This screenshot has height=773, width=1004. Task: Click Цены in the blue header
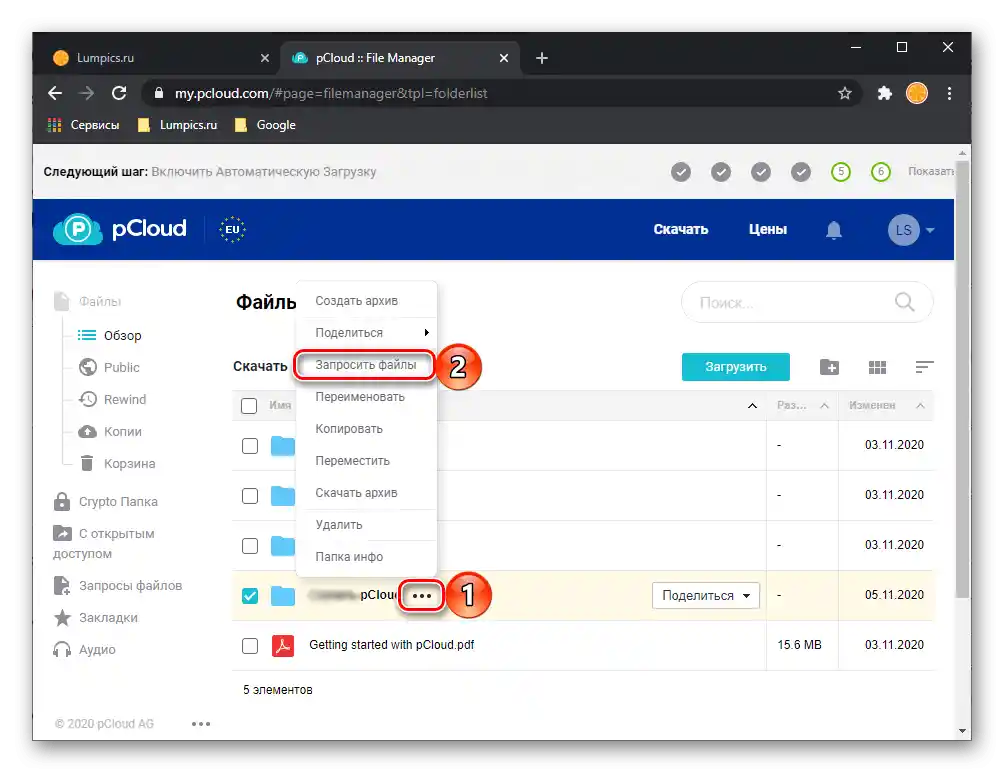[x=768, y=229]
